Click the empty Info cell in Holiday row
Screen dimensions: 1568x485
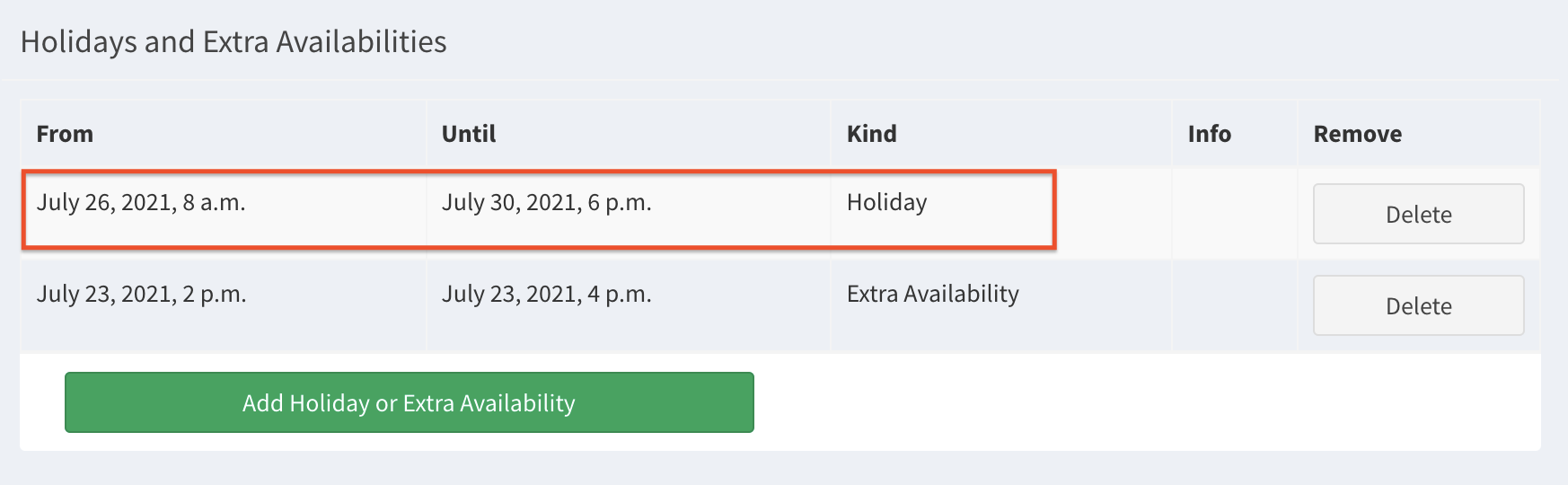(x=1234, y=213)
